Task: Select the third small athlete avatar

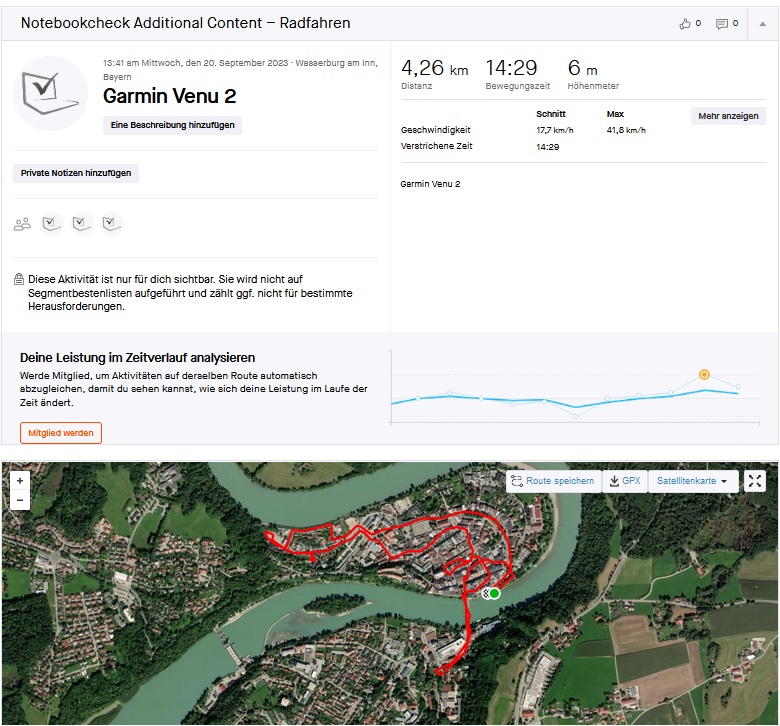Action: (x=112, y=224)
